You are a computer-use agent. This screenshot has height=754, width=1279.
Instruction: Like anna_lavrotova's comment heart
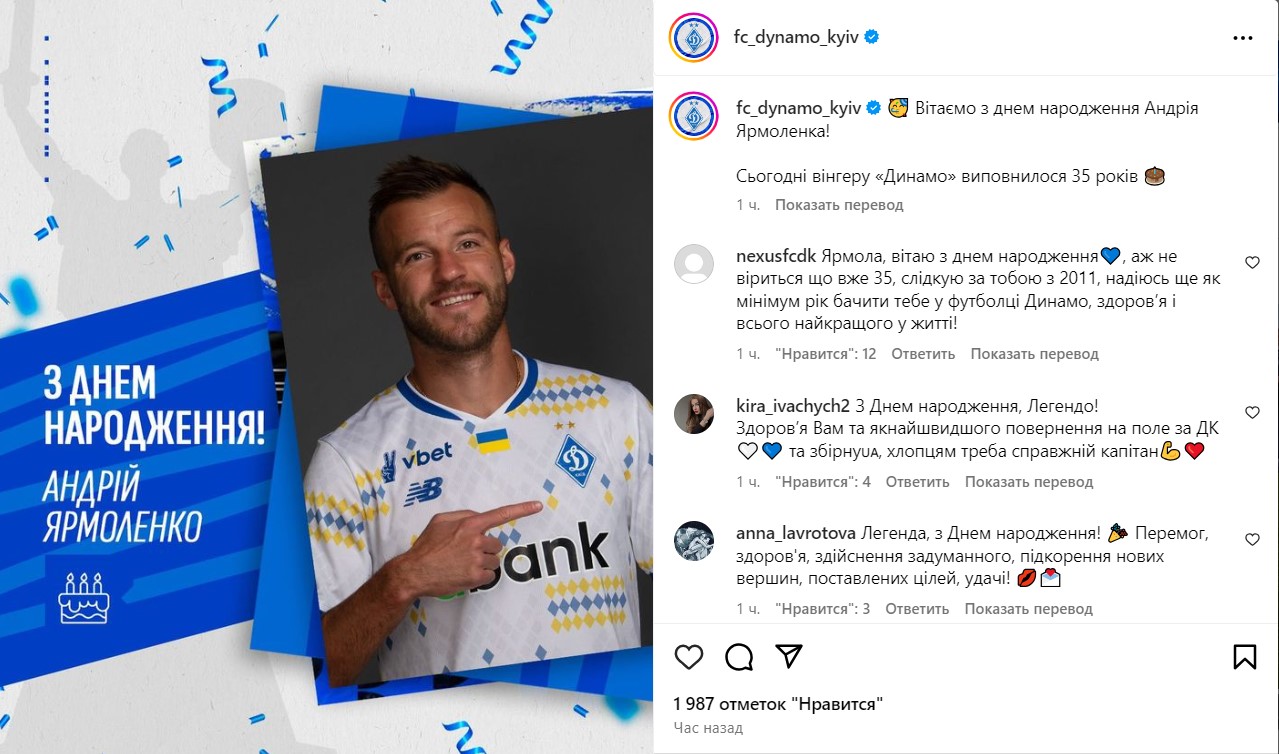(x=1252, y=540)
